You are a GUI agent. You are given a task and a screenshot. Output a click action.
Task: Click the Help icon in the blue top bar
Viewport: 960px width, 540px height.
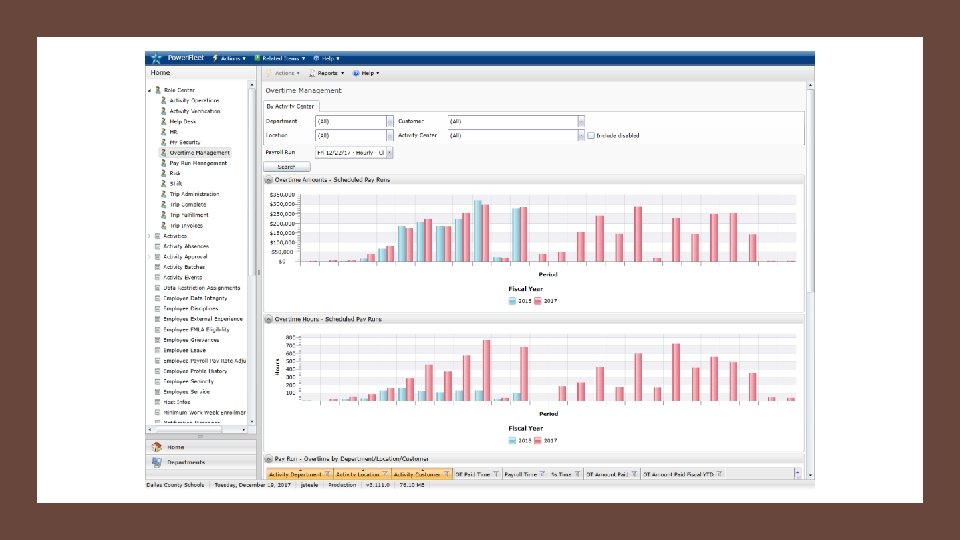(x=317, y=58)
